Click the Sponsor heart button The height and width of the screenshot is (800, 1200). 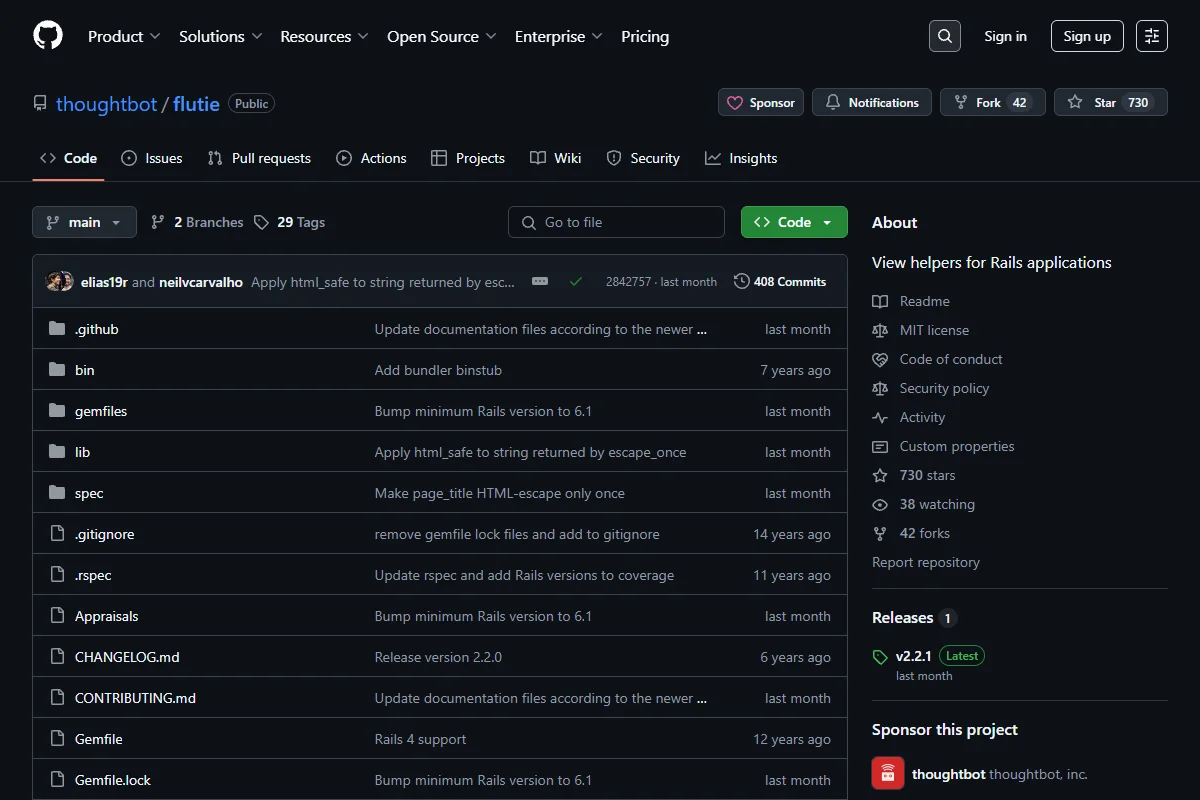coord(761,102)
